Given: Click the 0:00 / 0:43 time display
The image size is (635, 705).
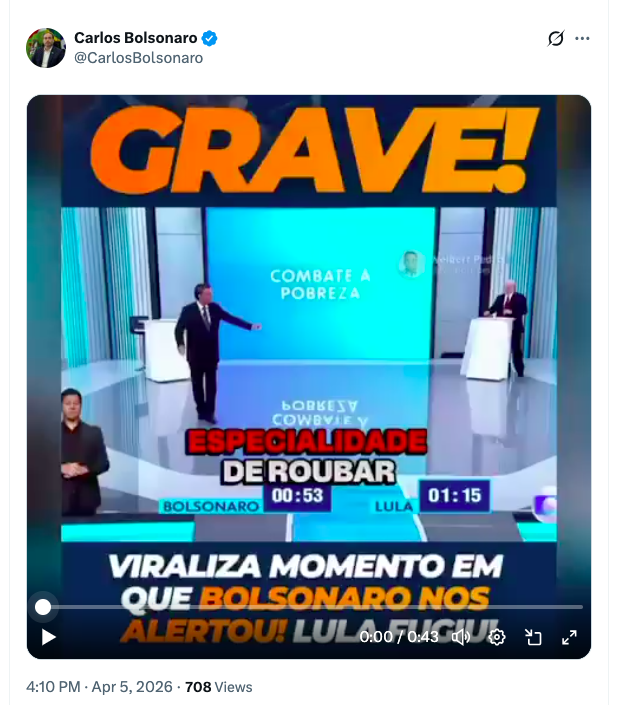Looking at the screenshot, I should (398, 637).
